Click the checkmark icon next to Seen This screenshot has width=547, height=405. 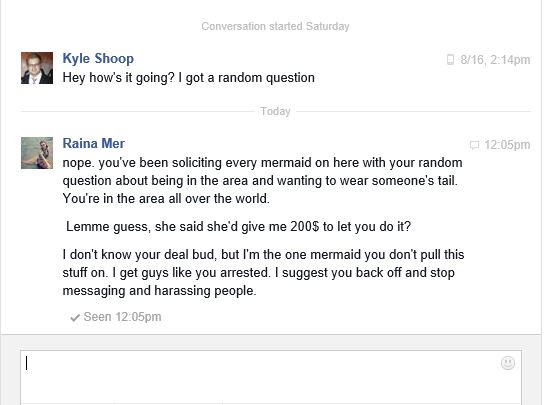pyautogui.click(x=75, y=317)
